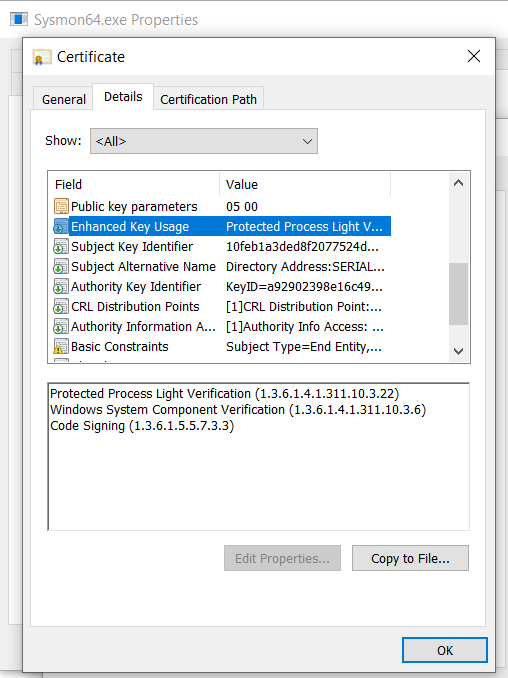The height and width of the screenshot is (678, 508).
Task: Click the Subject Alternative Name extension icon
Action: (x=61, y=266)
